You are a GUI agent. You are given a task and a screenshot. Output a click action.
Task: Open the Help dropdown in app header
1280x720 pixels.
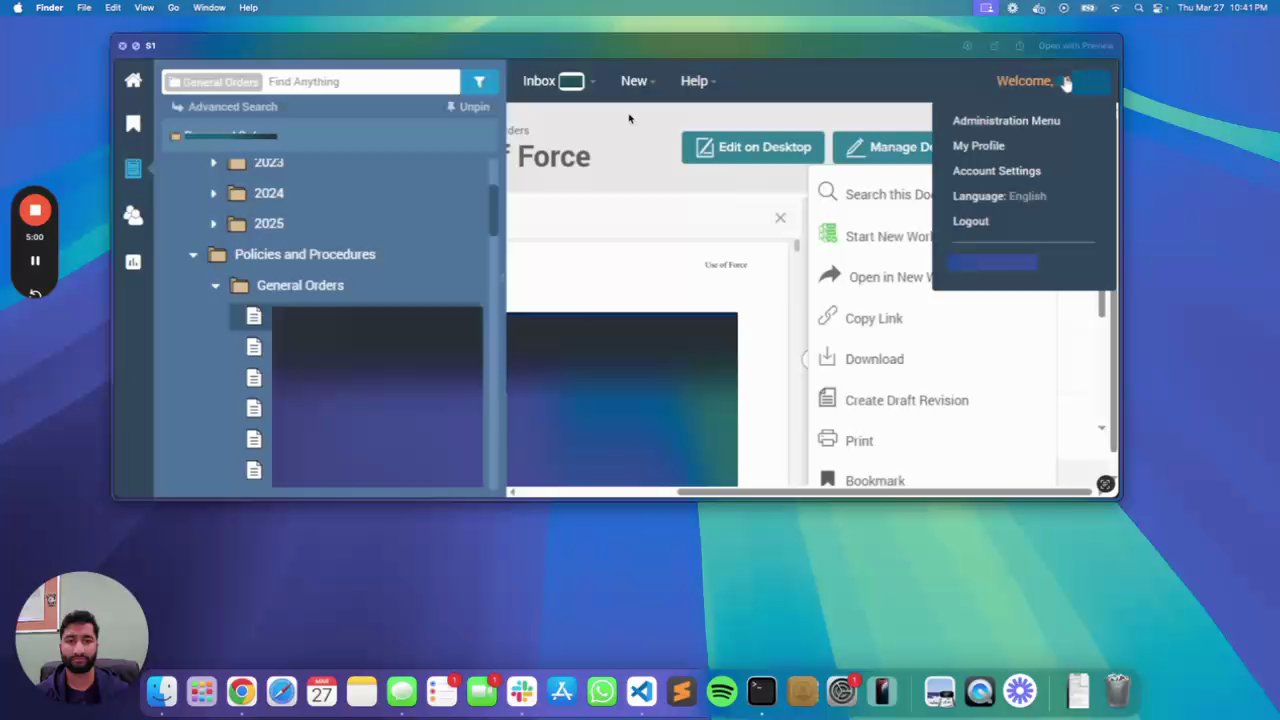coord(698,81)
